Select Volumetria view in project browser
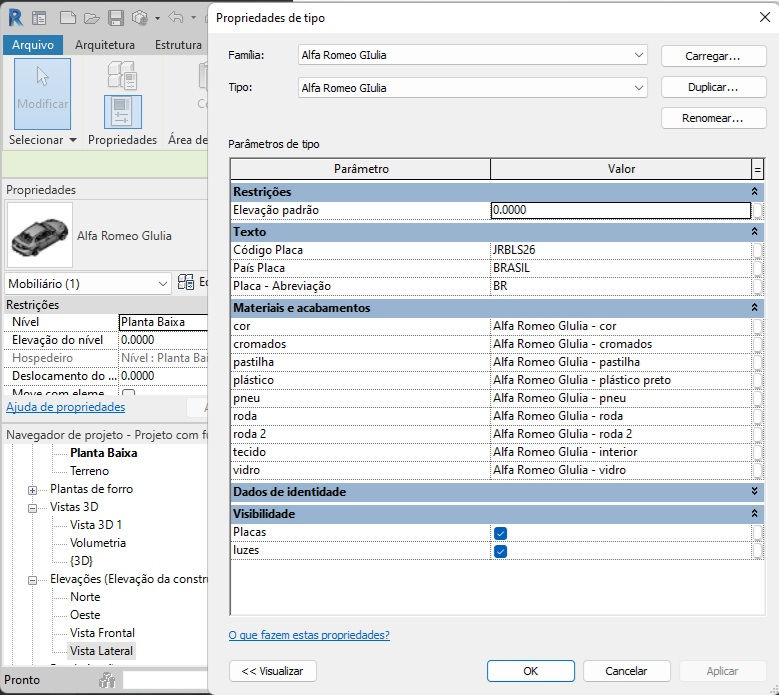Image resolution: width=779 pixels, height=695 pixels. tap(97, 543)
